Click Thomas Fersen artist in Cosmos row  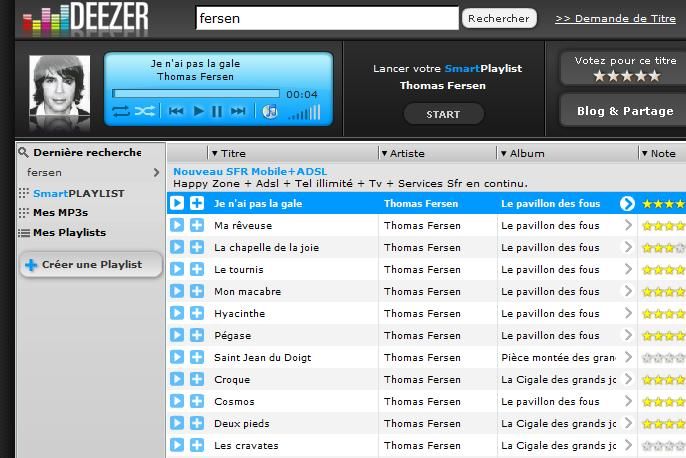tap(422, 402)
